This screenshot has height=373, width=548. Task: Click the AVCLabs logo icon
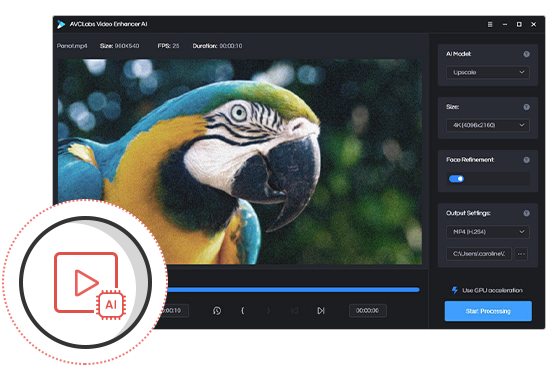tap(61, 24)
